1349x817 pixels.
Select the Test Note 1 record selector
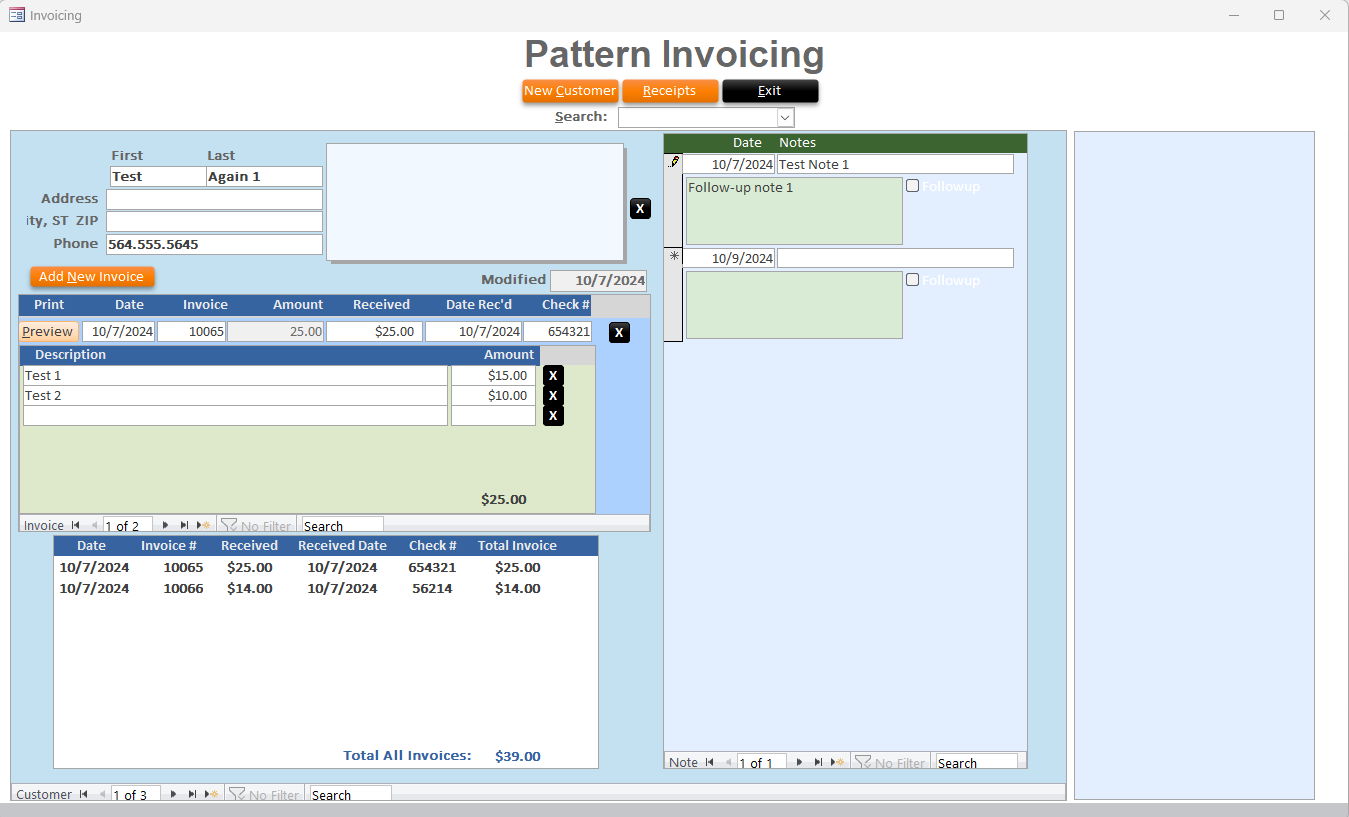point(673,201)
